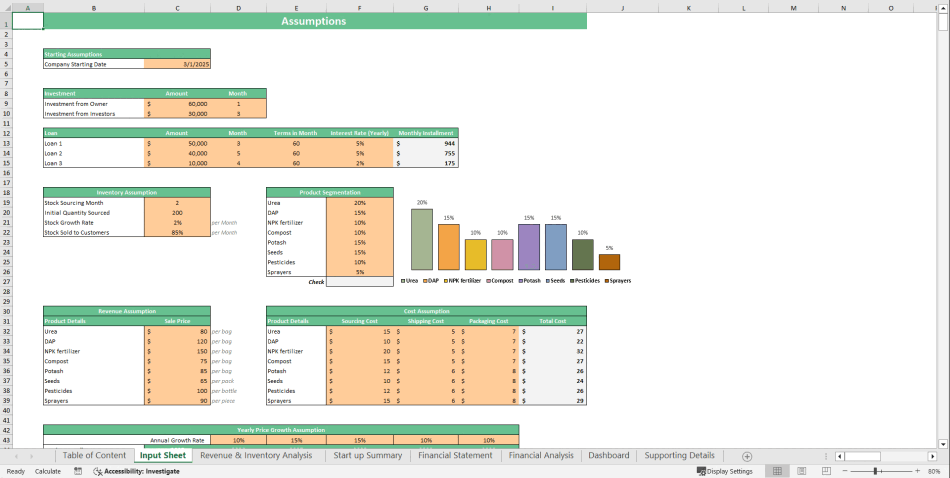Click the macro recording icon in status bar
The width and height of the screenshot is (950, 478).
tap(78, 471)
